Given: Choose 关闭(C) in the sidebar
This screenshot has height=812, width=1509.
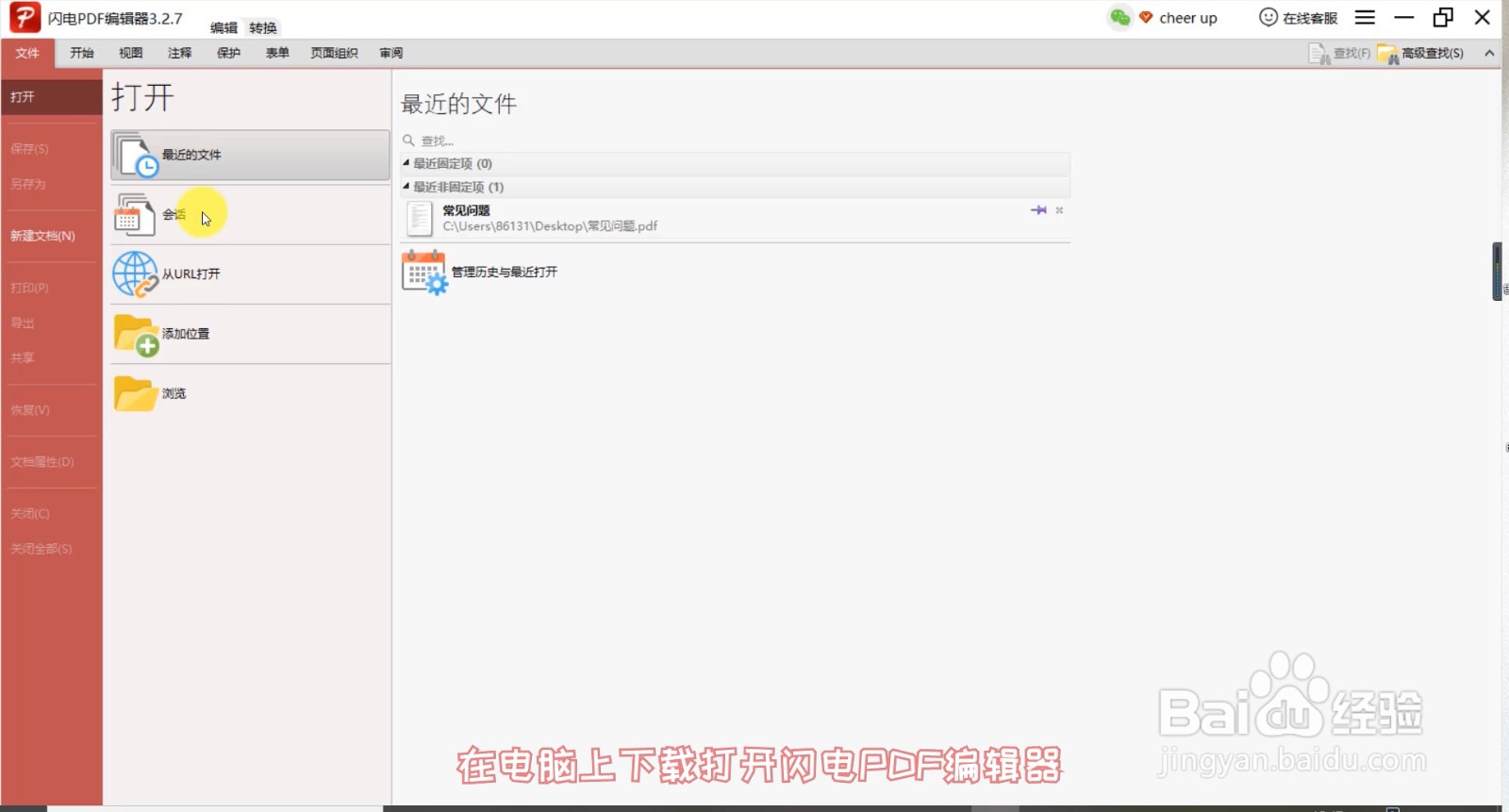Looking at the screenshot, I should click(30, 513).
